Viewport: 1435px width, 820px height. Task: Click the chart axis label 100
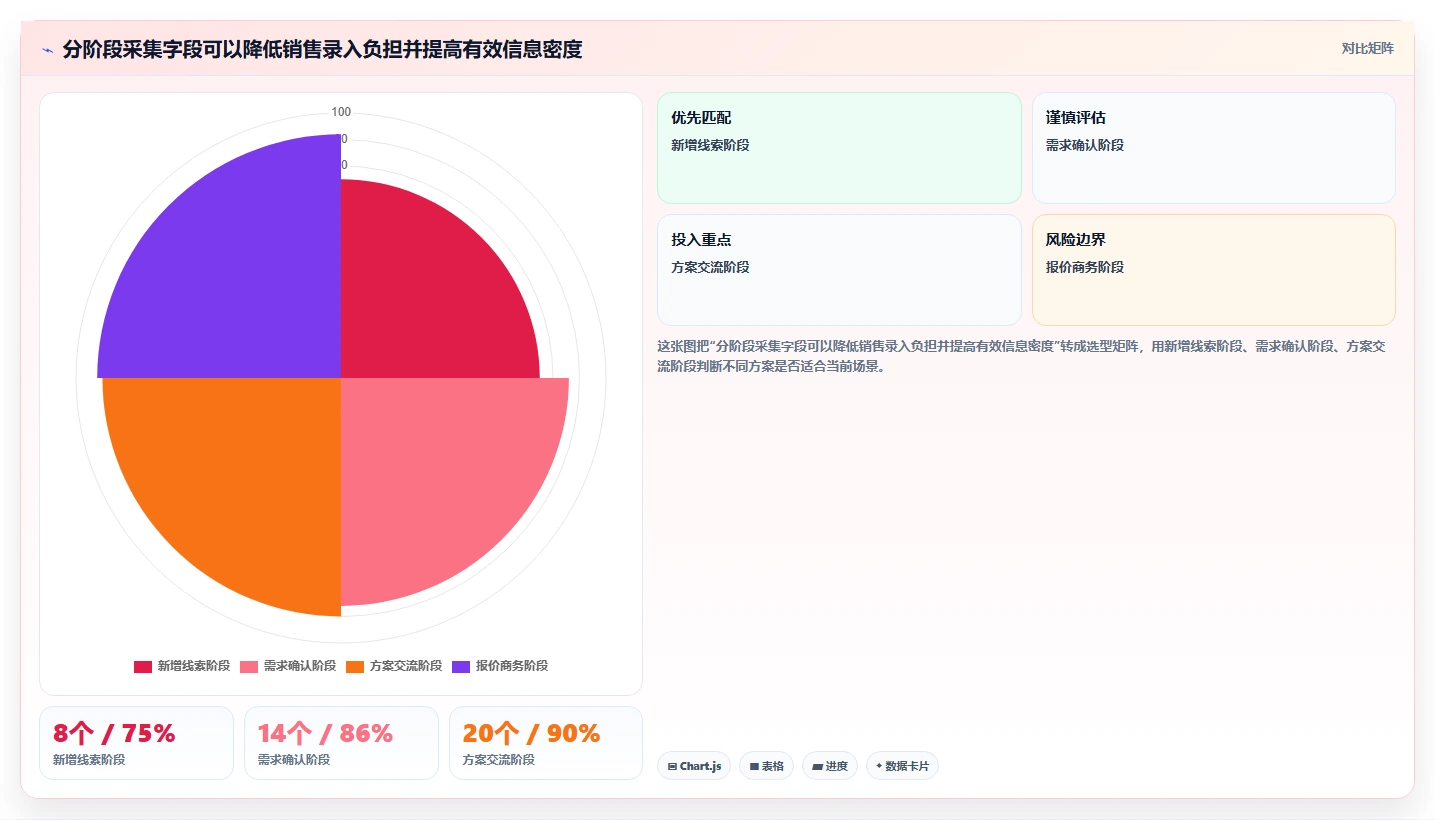coord(341,112)
